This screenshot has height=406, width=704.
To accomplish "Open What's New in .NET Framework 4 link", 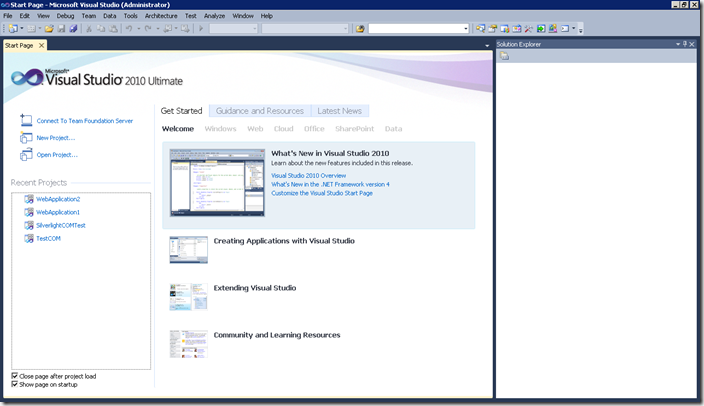I will coord(330,185).
